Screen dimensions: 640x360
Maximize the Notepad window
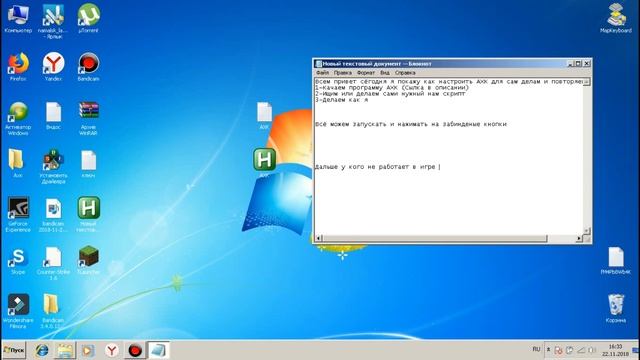(578, 64)
